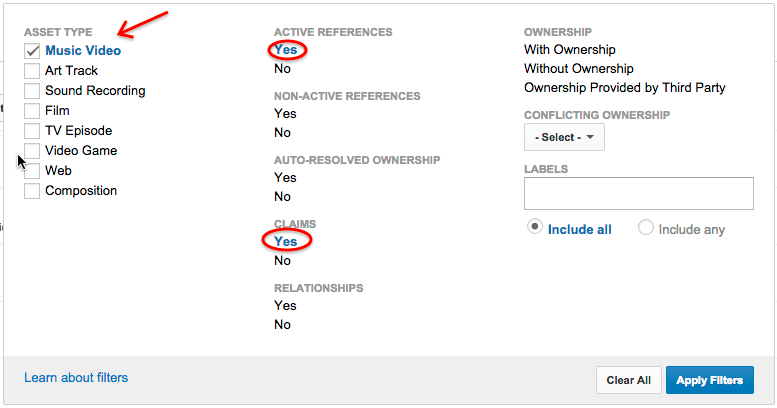Open the Learn about filters link

click(x=76, y=377)
